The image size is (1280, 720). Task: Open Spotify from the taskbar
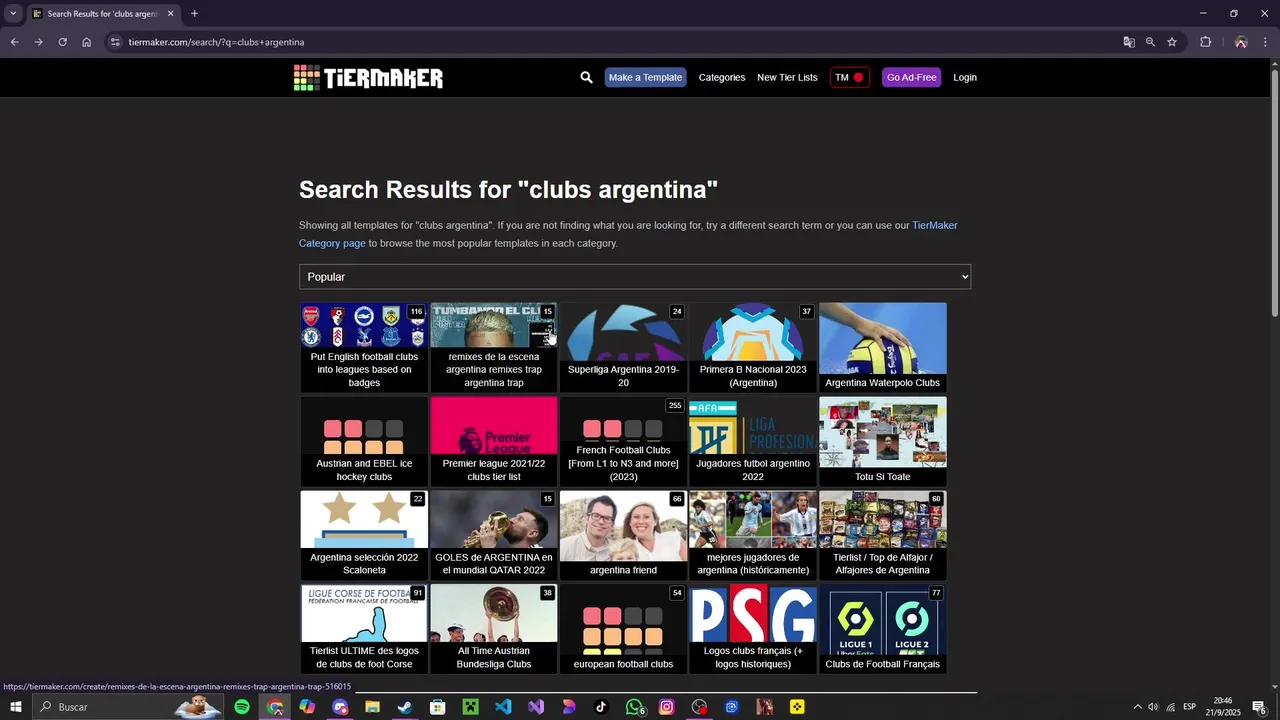click(242, 707)
